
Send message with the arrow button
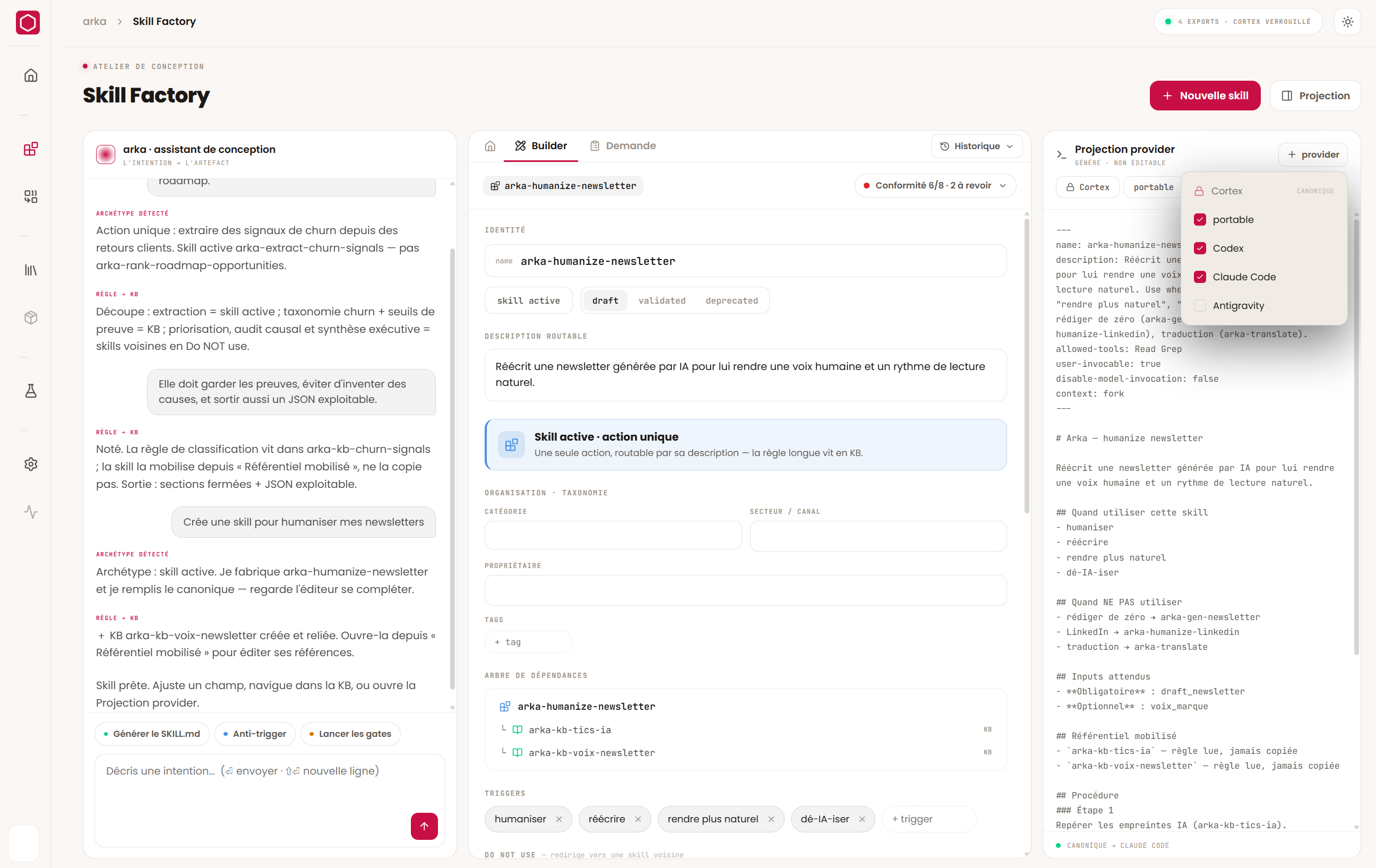(424, 826)
